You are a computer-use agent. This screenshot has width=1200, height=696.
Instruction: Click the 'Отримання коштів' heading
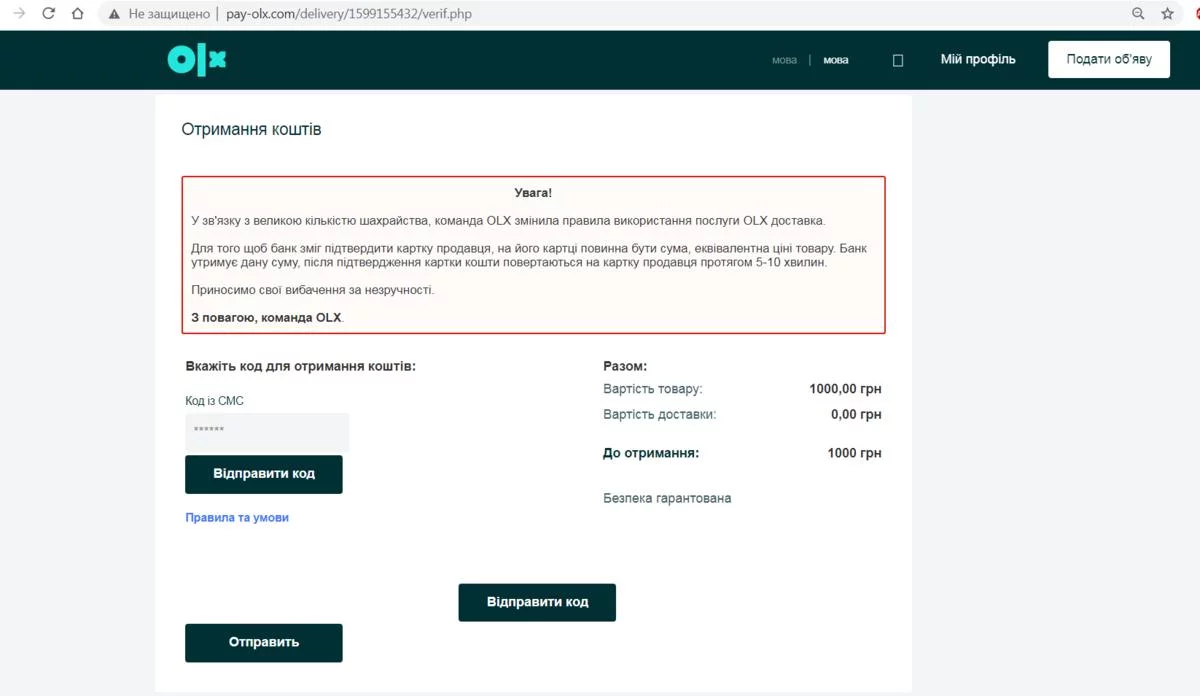coord(251,130)
